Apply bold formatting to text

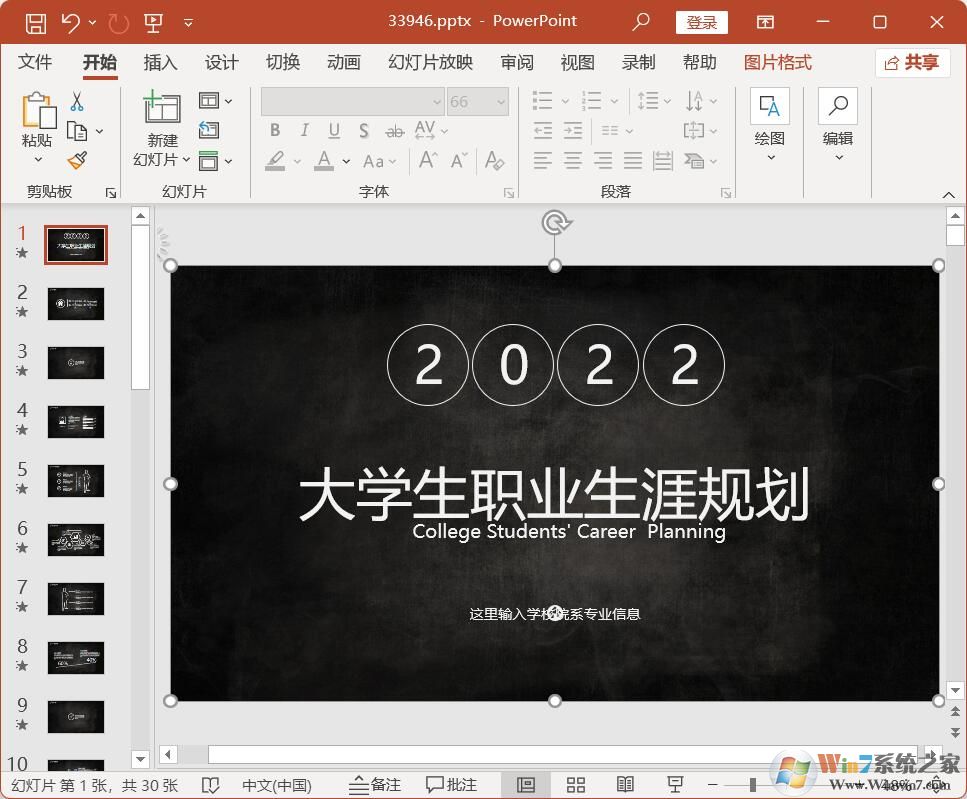[275, 130]
